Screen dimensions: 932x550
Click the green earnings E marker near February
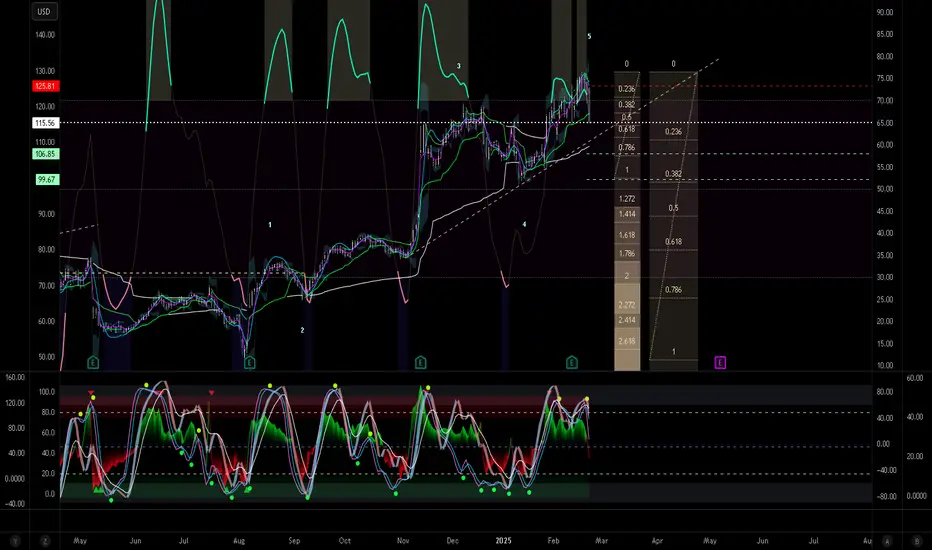pyautogui.click(x=572, y=362)
